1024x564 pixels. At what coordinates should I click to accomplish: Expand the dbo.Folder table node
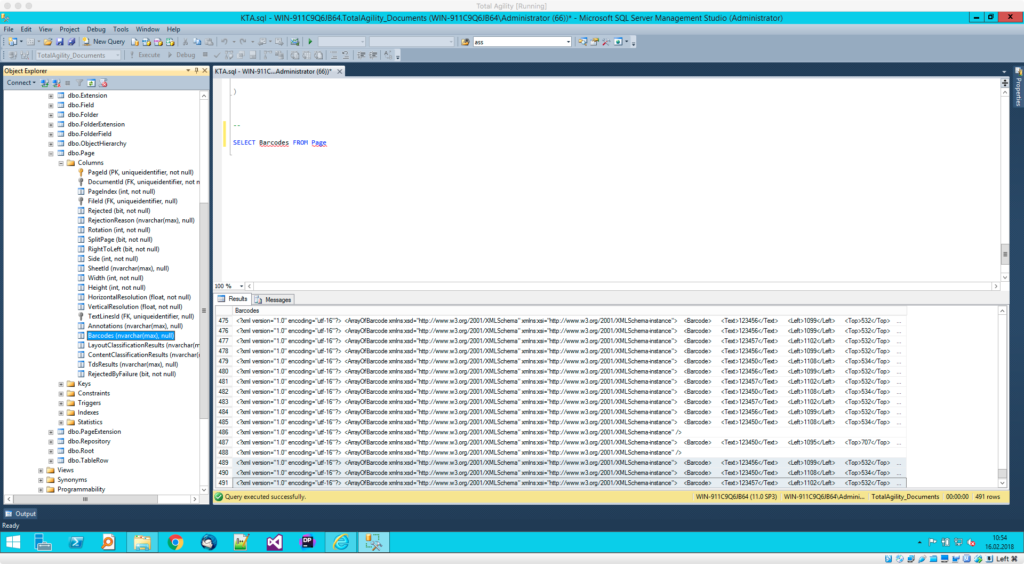click(x=51, y=114)
